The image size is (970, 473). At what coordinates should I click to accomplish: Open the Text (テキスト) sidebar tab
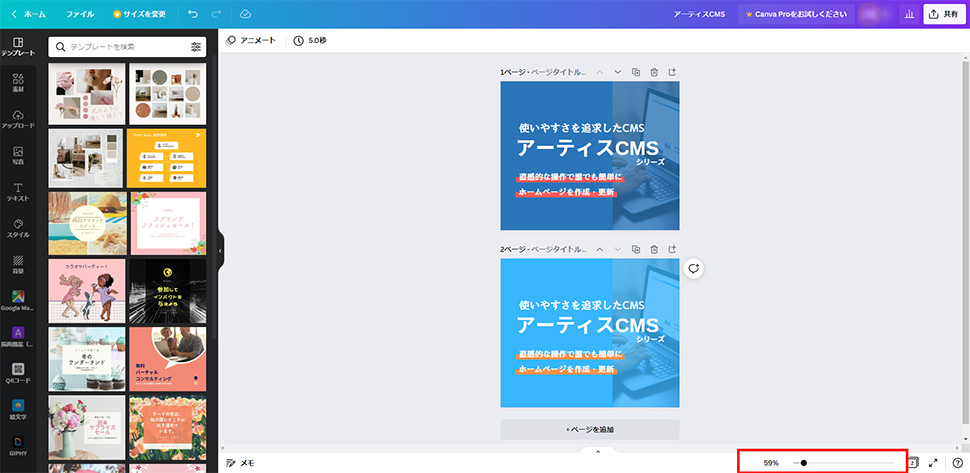click(18, 192)
